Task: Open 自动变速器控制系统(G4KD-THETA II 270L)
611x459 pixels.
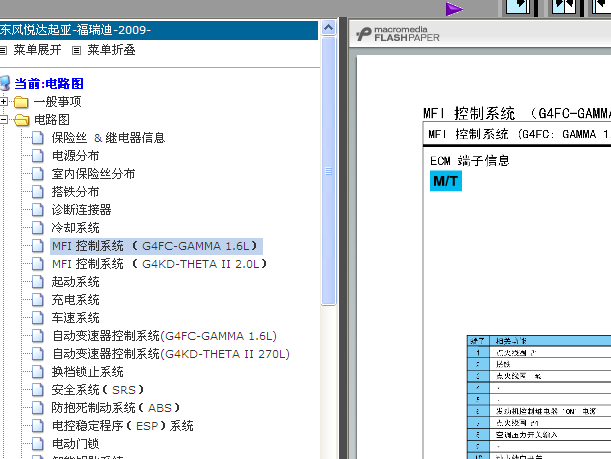Action: tap(171, 354)
